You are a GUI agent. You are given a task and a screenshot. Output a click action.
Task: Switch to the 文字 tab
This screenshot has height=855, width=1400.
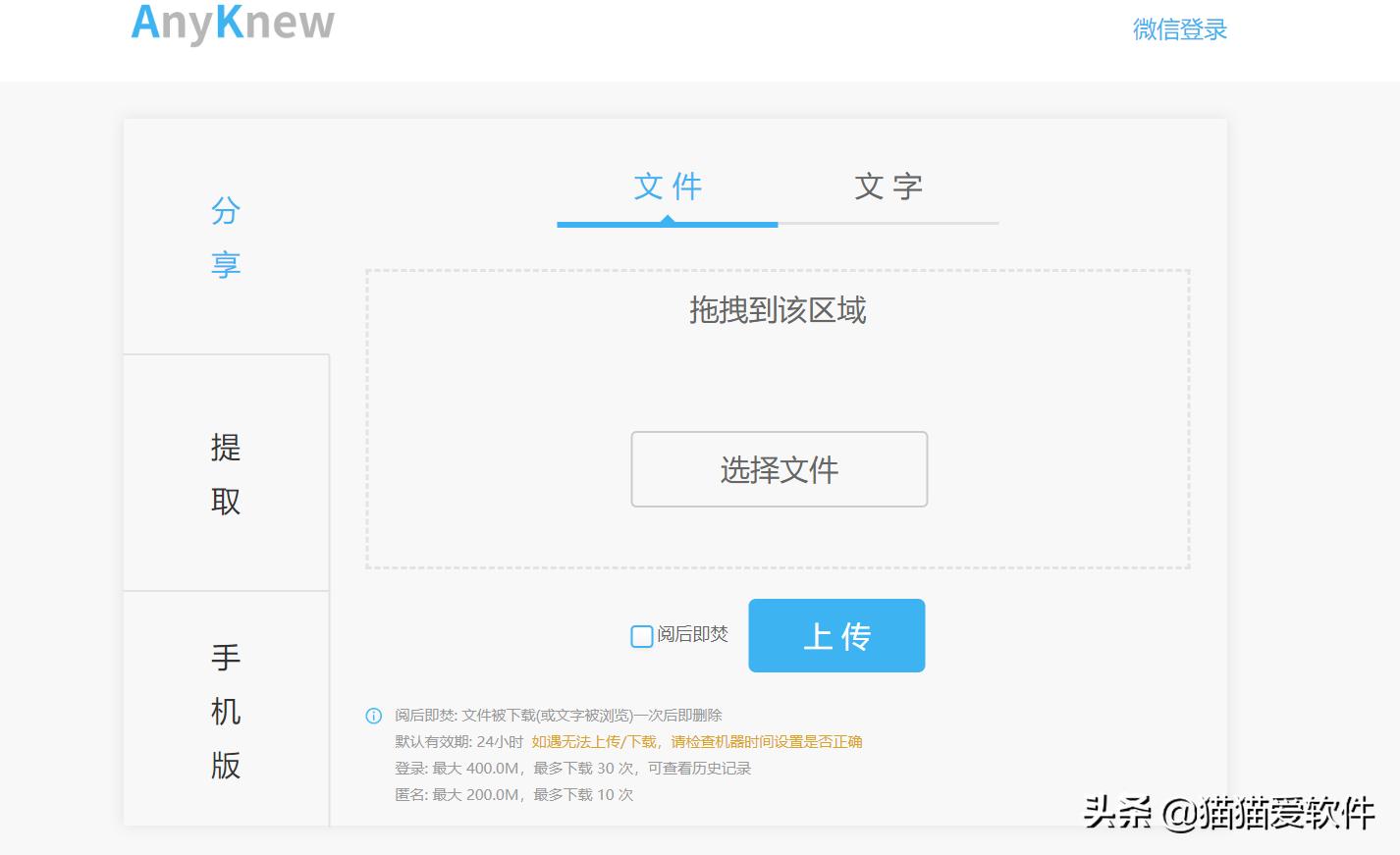(x=888, y=187)
